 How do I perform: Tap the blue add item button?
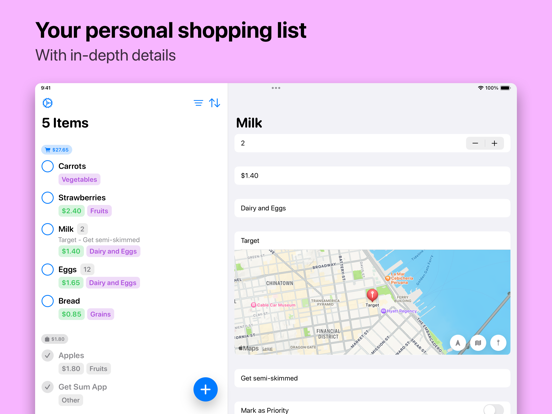tap(205, 389)
